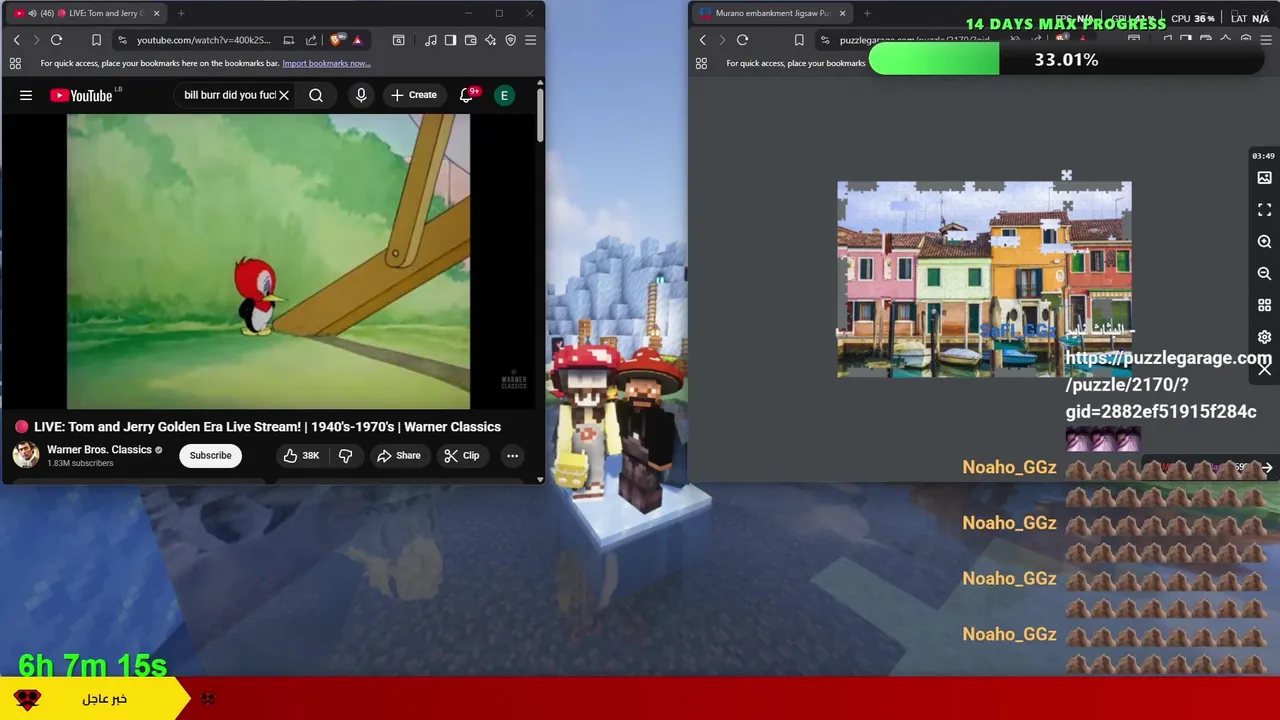Show the puzzle preview image
This screenshot has width=1280, height=720.
(x=1264, y=178)
